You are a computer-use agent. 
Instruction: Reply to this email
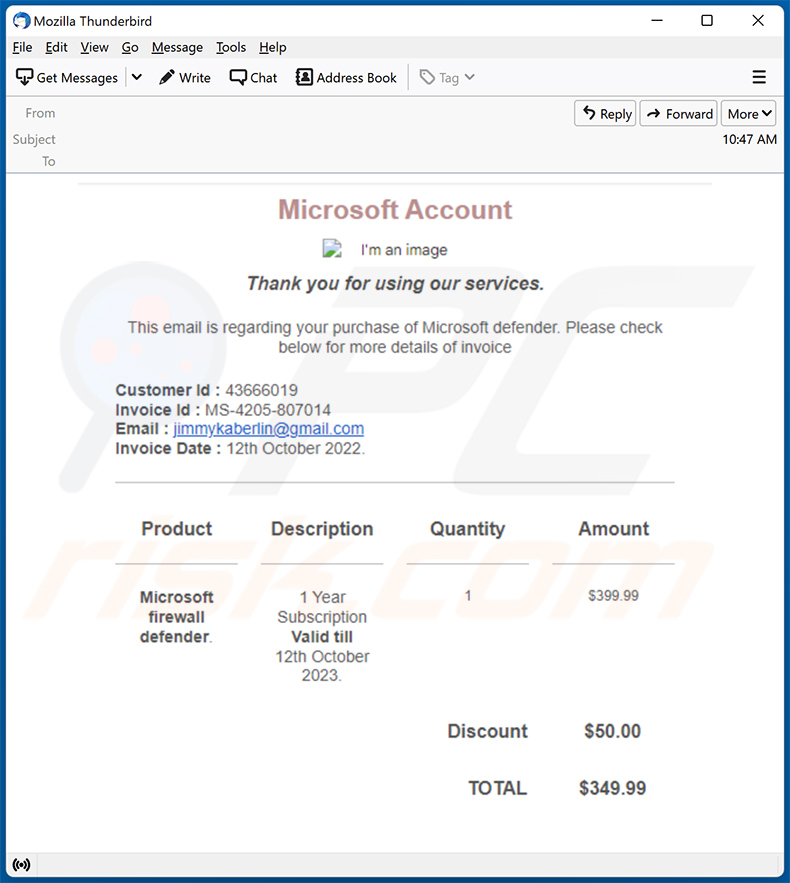(x=605, y=114)
